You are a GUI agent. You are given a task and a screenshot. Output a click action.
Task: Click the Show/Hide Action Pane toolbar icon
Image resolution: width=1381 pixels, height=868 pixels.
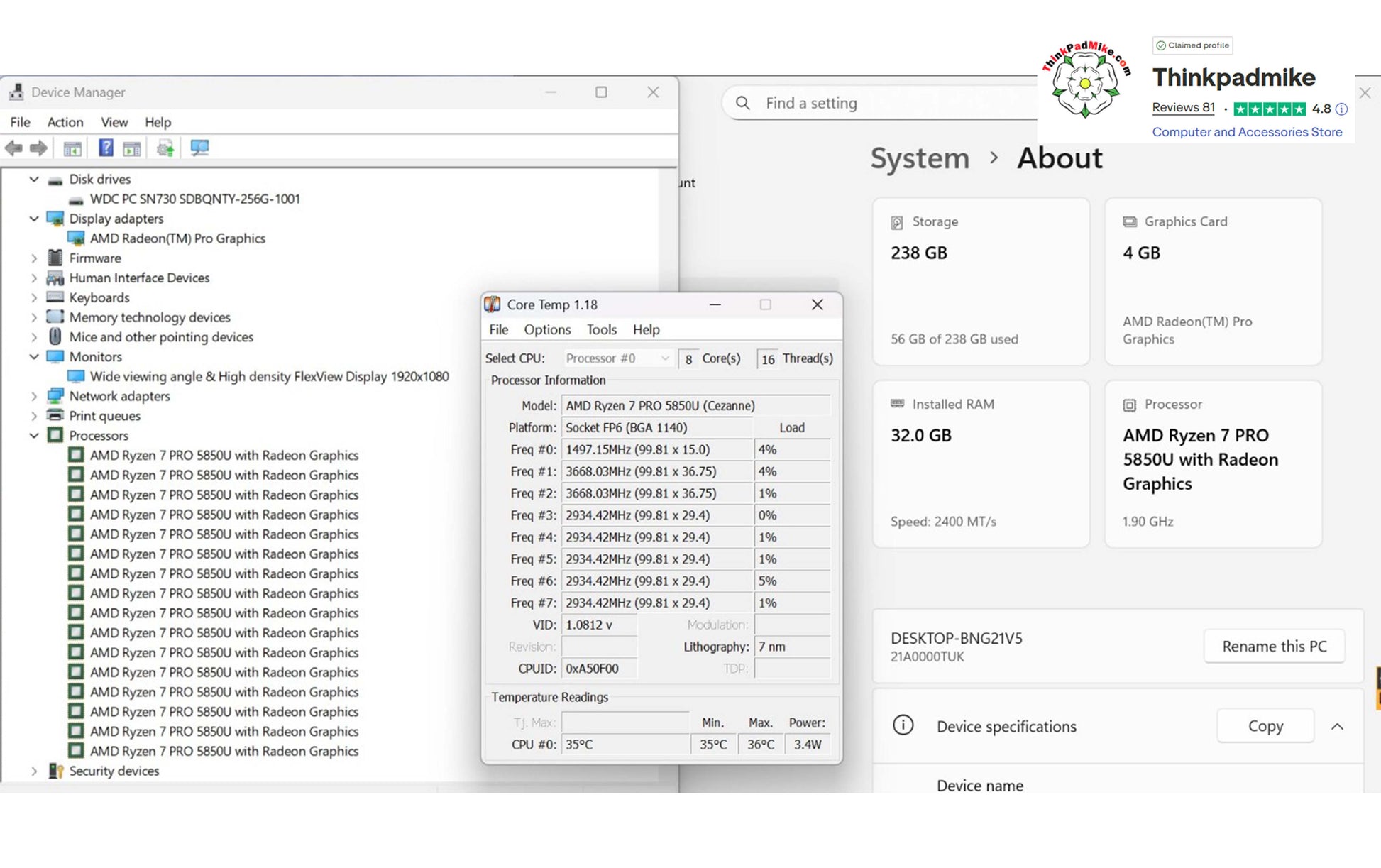click(x=132, y=148)
